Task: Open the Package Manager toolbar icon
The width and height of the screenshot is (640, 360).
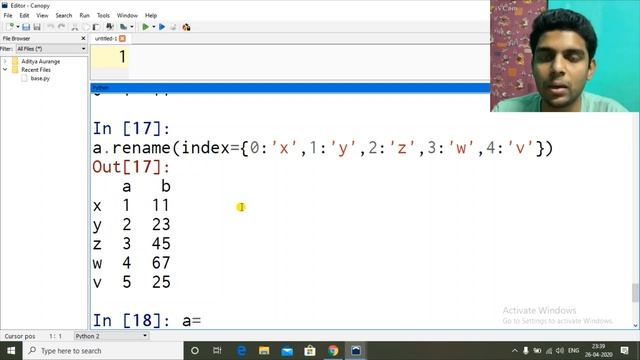Action: 187,27
